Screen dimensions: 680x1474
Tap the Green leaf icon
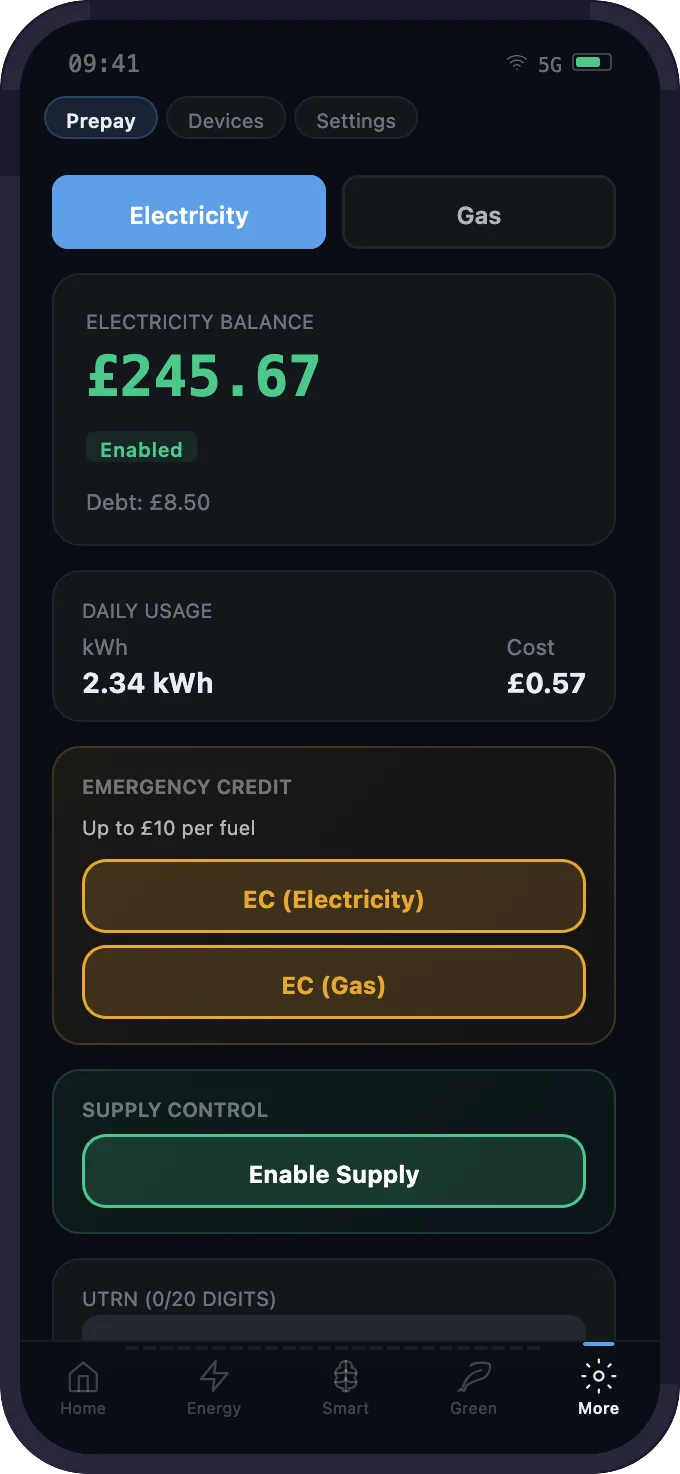pyautogui.click(x=473, y=1378)
